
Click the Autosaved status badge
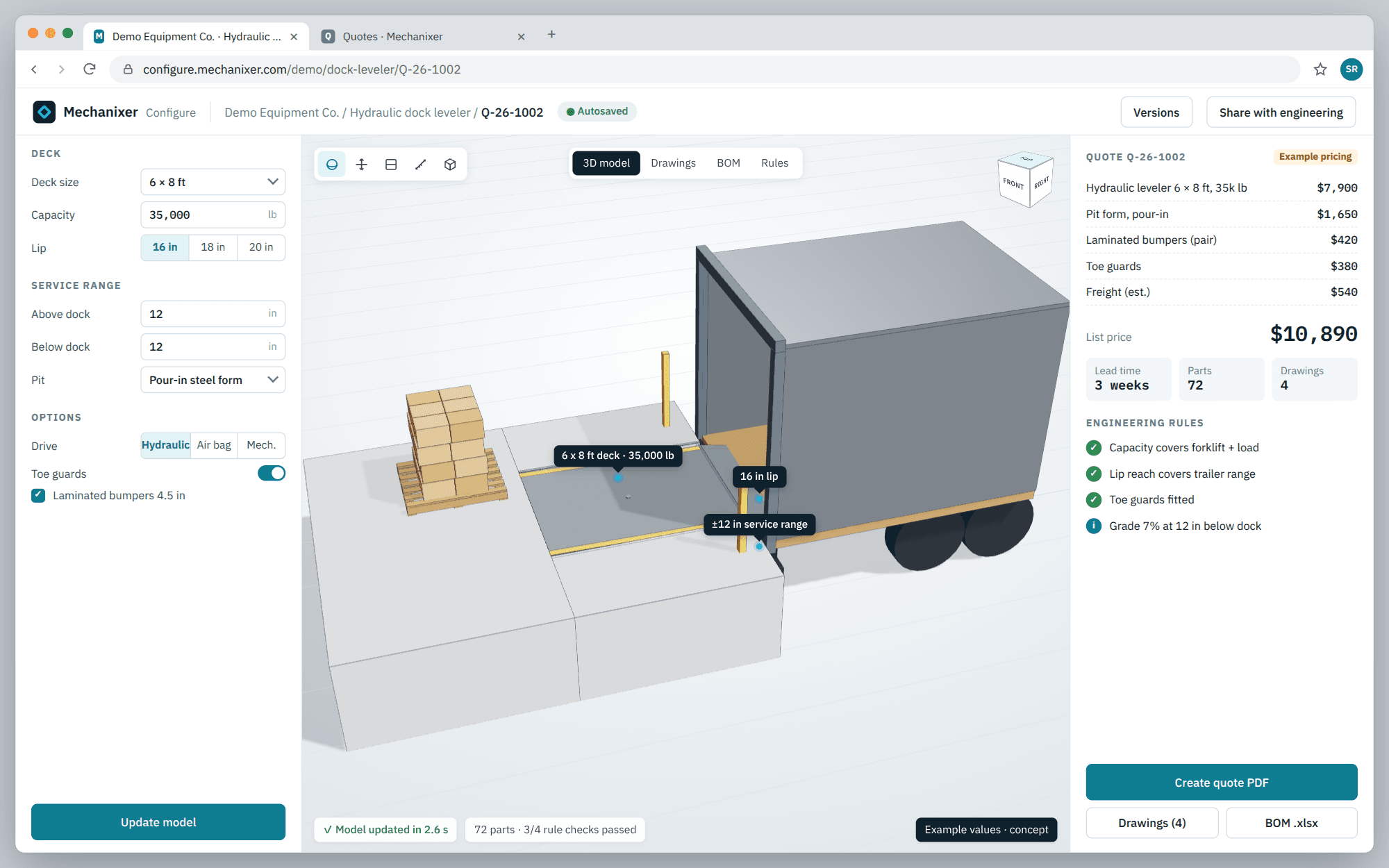coord(597,112)
